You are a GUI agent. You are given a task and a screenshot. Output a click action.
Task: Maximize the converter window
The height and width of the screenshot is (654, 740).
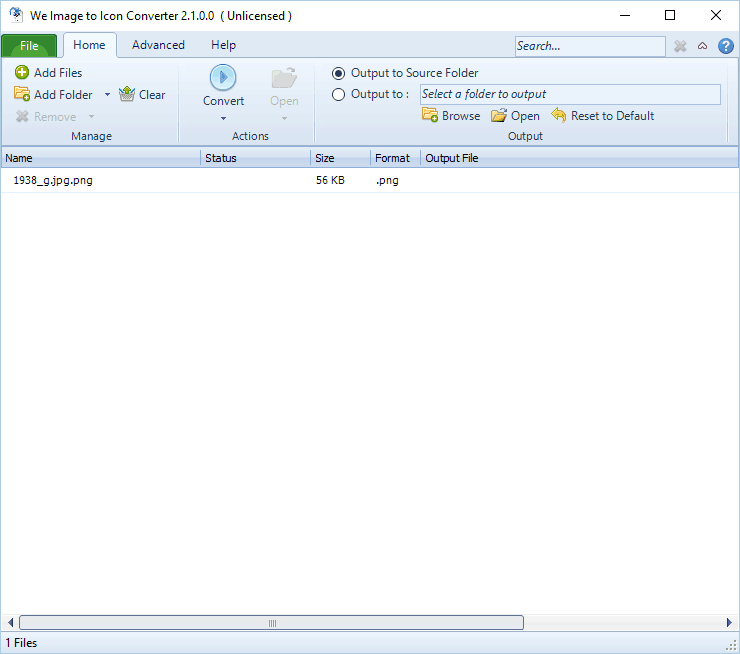(670, 16)
